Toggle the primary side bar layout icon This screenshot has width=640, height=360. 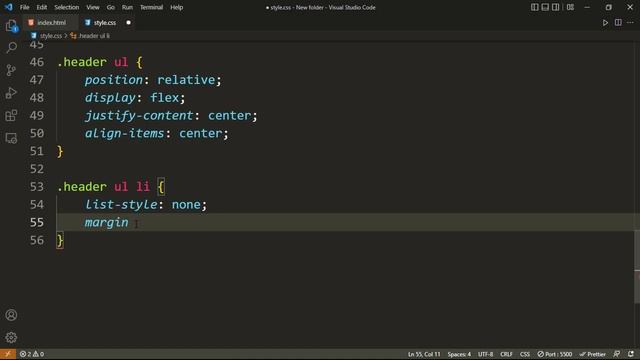534,7
